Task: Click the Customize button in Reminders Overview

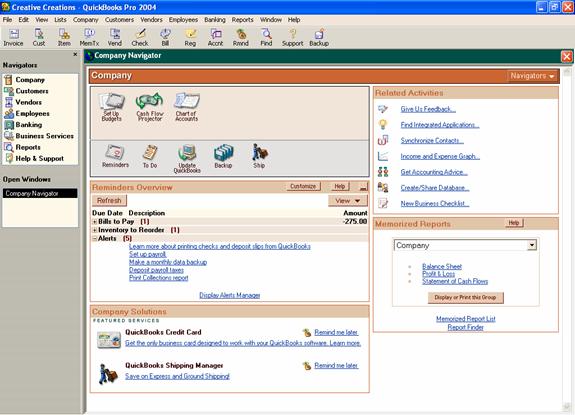Action: (303, 186)
